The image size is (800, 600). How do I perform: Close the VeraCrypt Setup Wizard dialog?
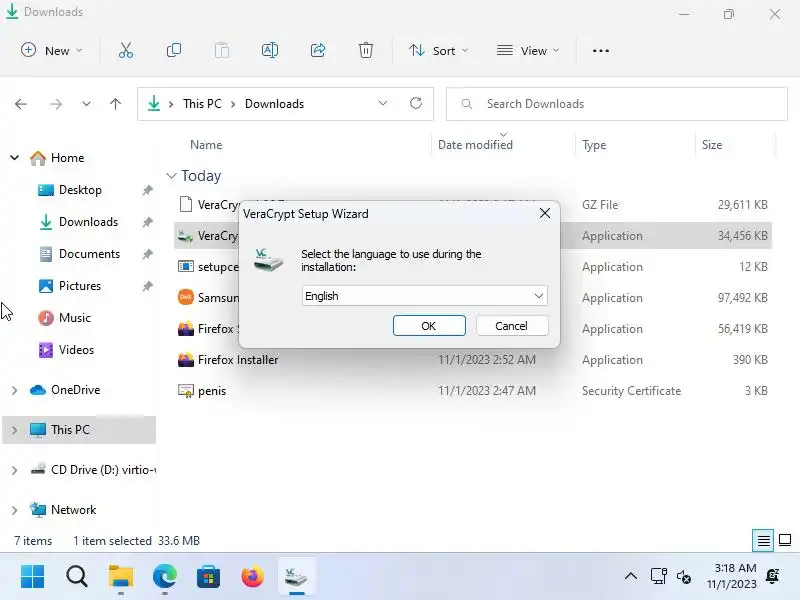pos(544,213)
